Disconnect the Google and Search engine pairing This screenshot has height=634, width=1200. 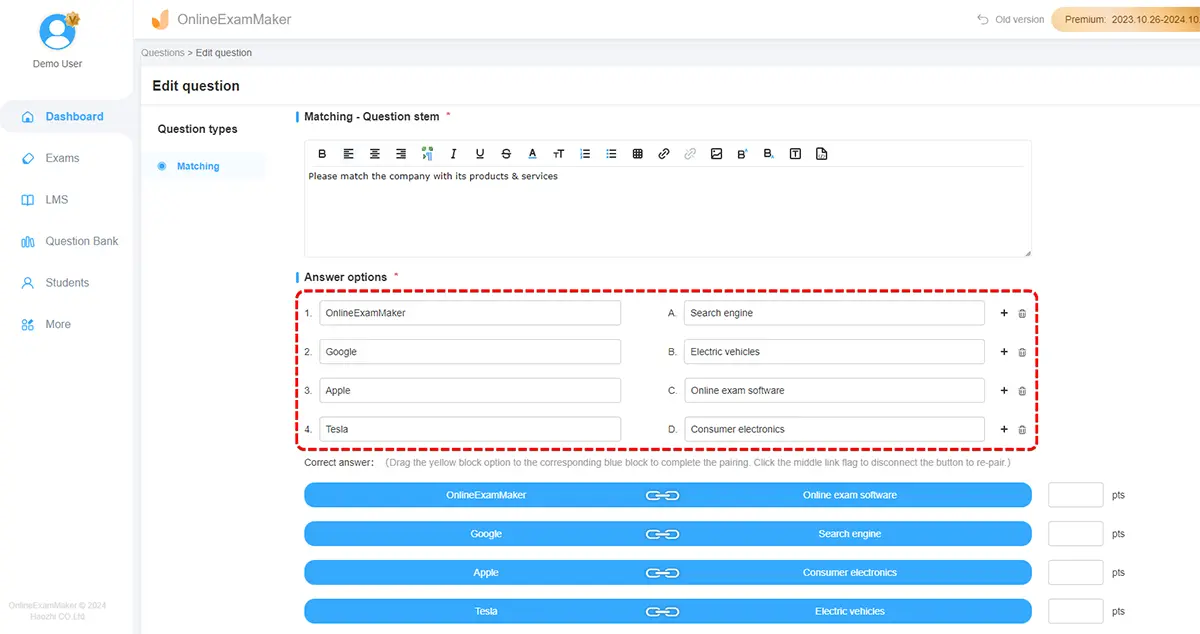[x=662, y=534]
